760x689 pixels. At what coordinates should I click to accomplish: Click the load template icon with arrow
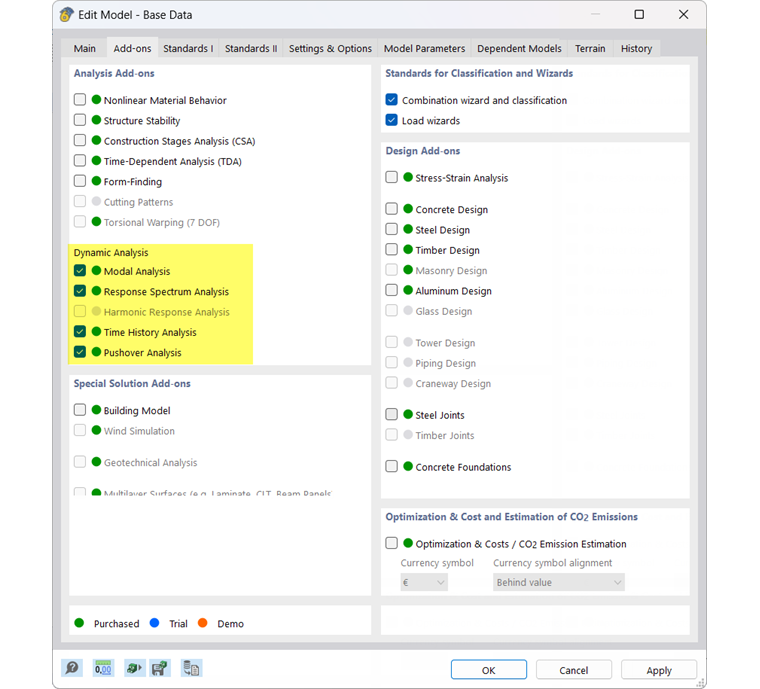click(134, 668)
